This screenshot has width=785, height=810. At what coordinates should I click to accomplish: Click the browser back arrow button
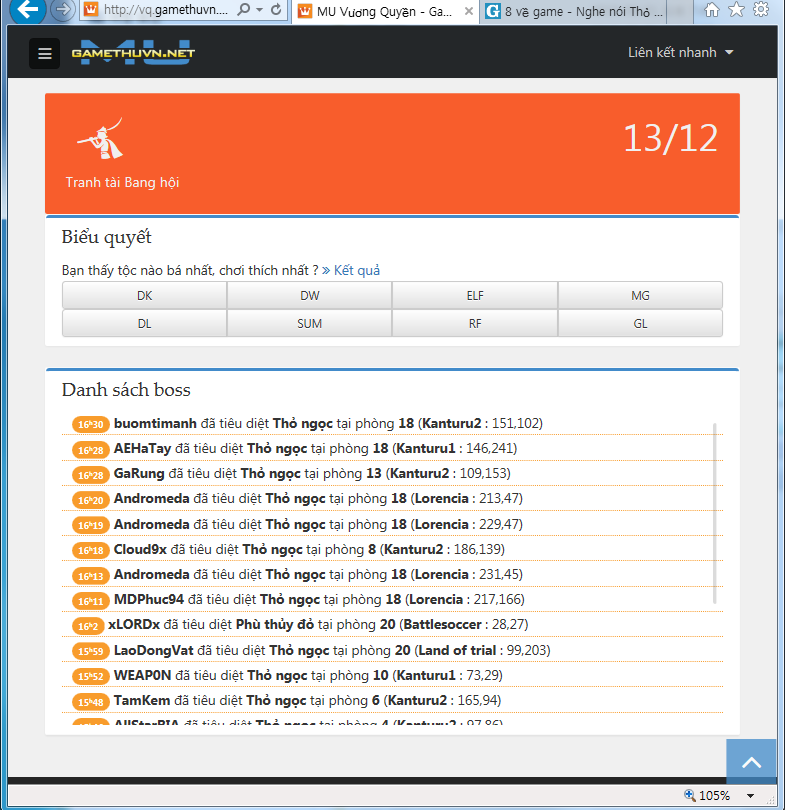tap(26, 10)
